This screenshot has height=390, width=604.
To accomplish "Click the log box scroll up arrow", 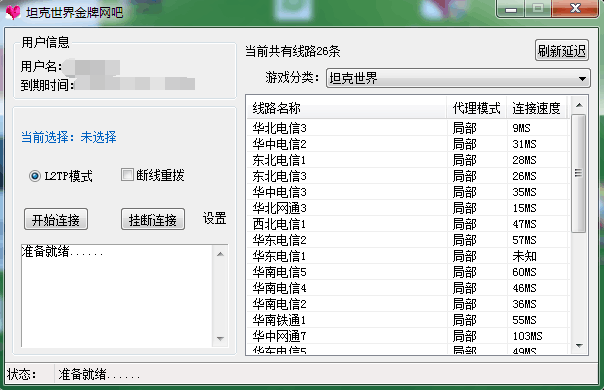I will pyautogui.click(x=220, y=254).
